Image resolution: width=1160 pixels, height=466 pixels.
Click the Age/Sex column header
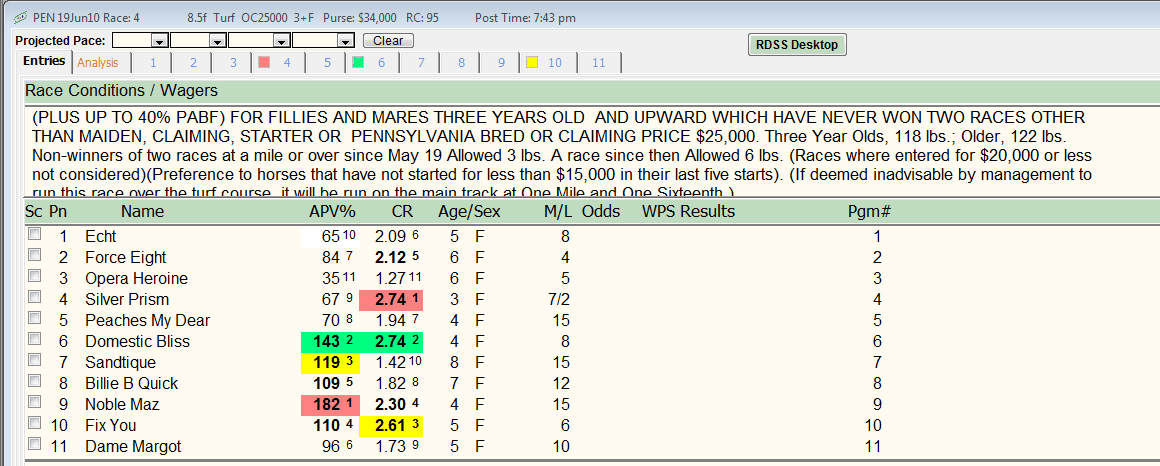(x=469, y=212)
